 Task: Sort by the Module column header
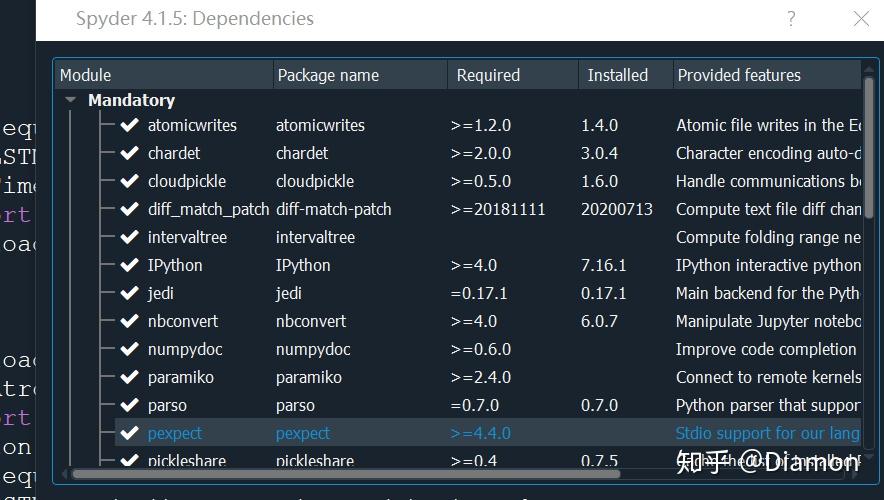point(164,75)
